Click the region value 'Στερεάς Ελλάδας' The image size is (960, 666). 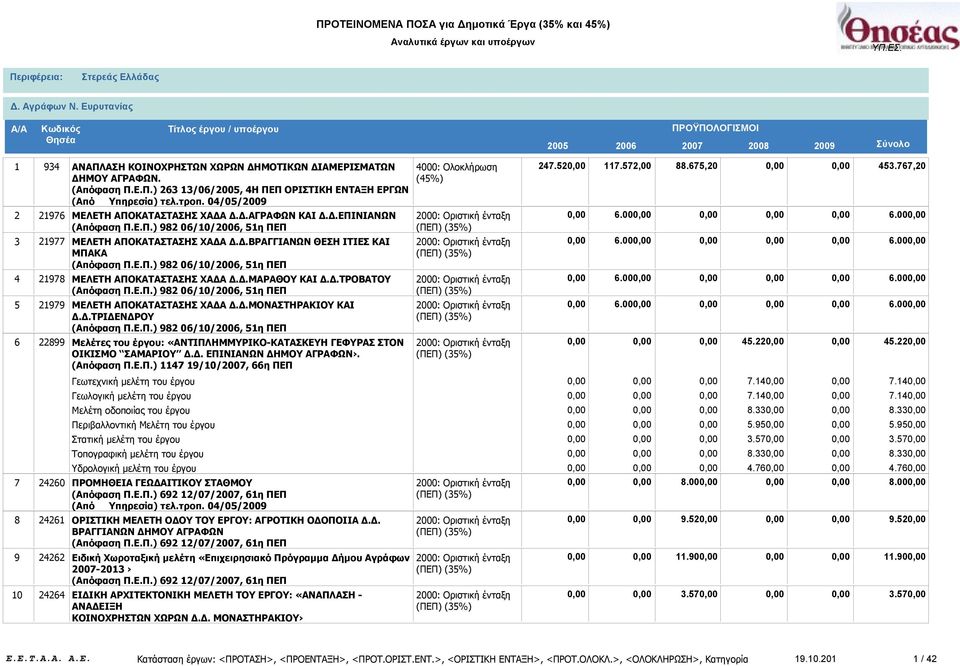tap(120, 77)
